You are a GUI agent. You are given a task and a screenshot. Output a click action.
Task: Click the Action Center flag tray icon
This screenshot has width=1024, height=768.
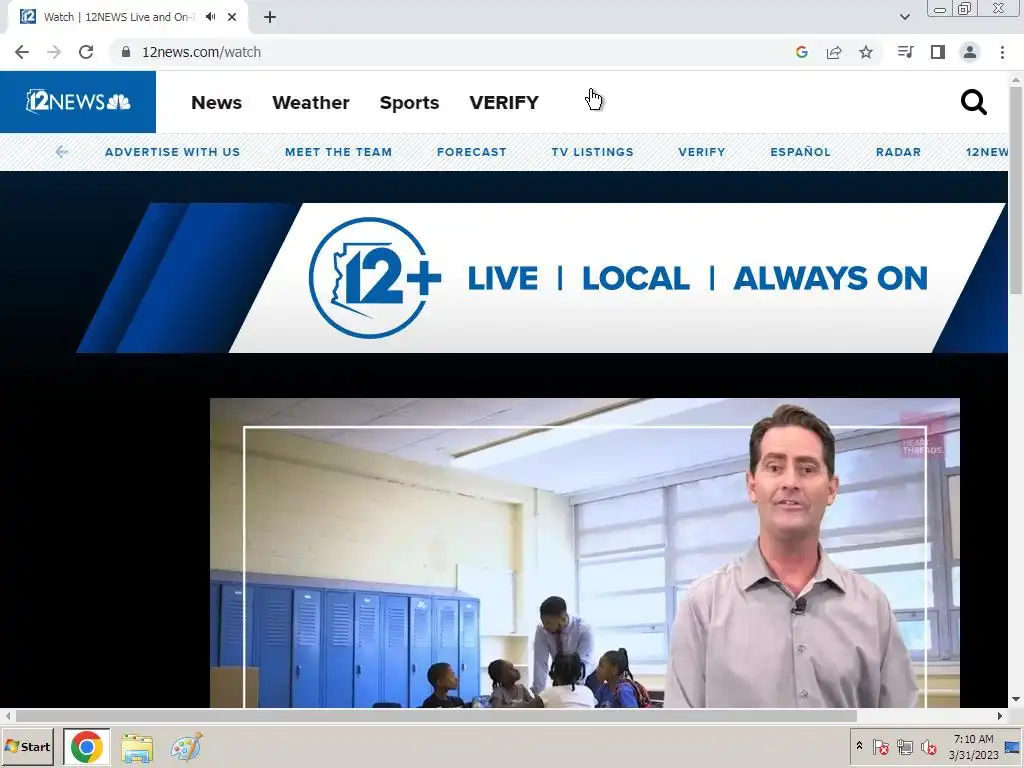[880, 747]
